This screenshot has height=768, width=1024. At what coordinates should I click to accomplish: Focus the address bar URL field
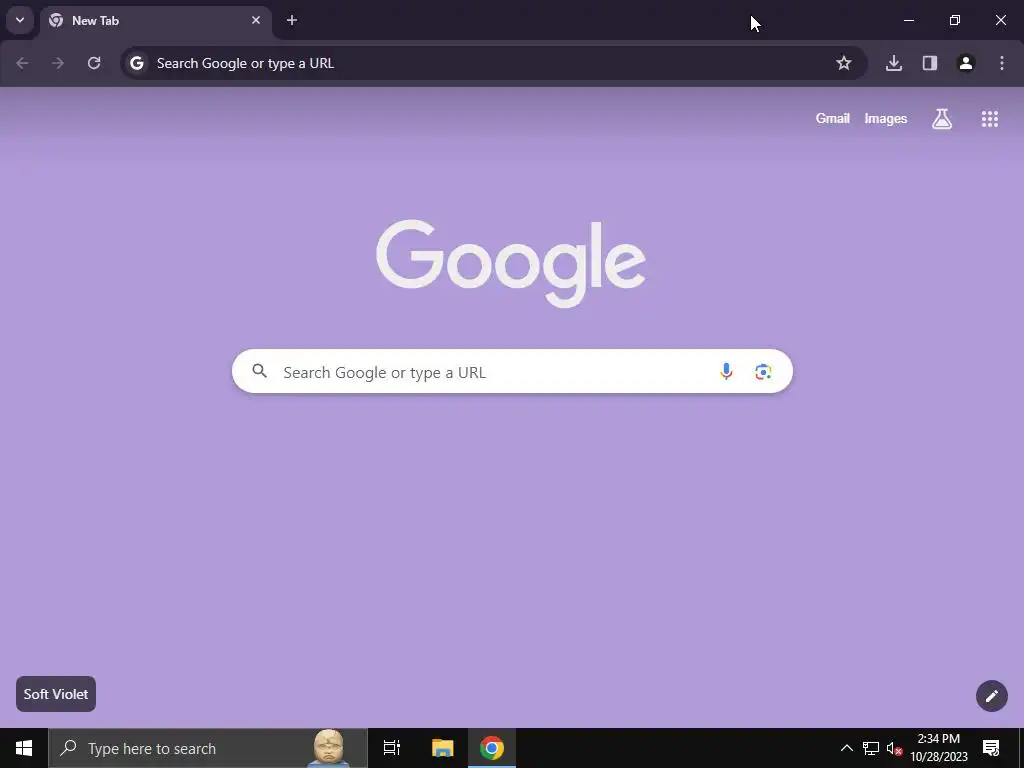(494, 63)
